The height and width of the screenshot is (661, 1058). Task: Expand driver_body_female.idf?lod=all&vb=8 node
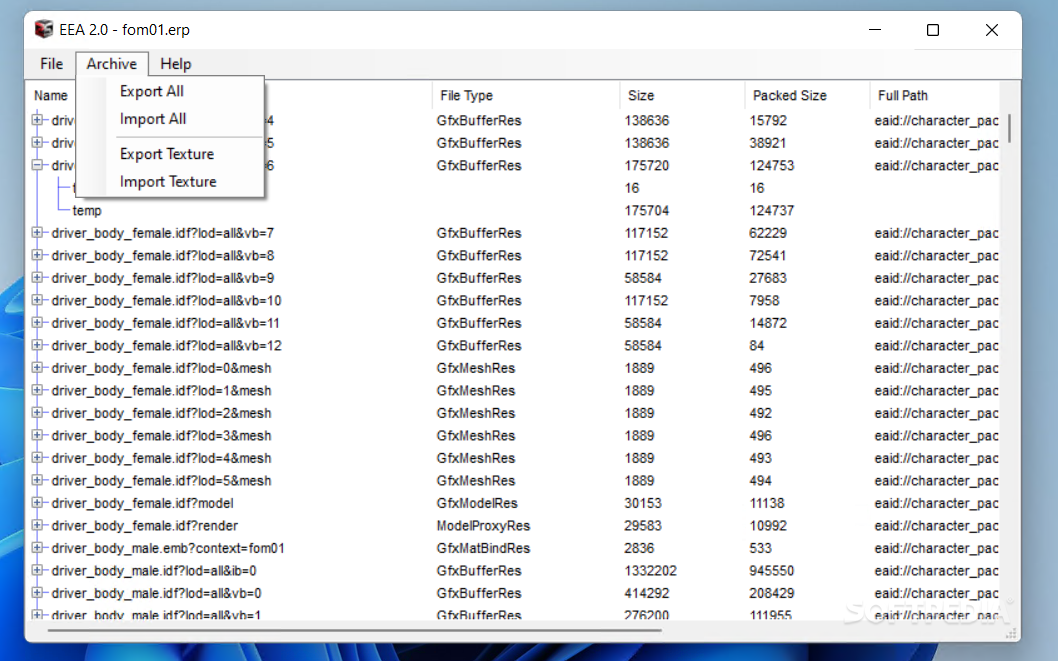(37, 255)
